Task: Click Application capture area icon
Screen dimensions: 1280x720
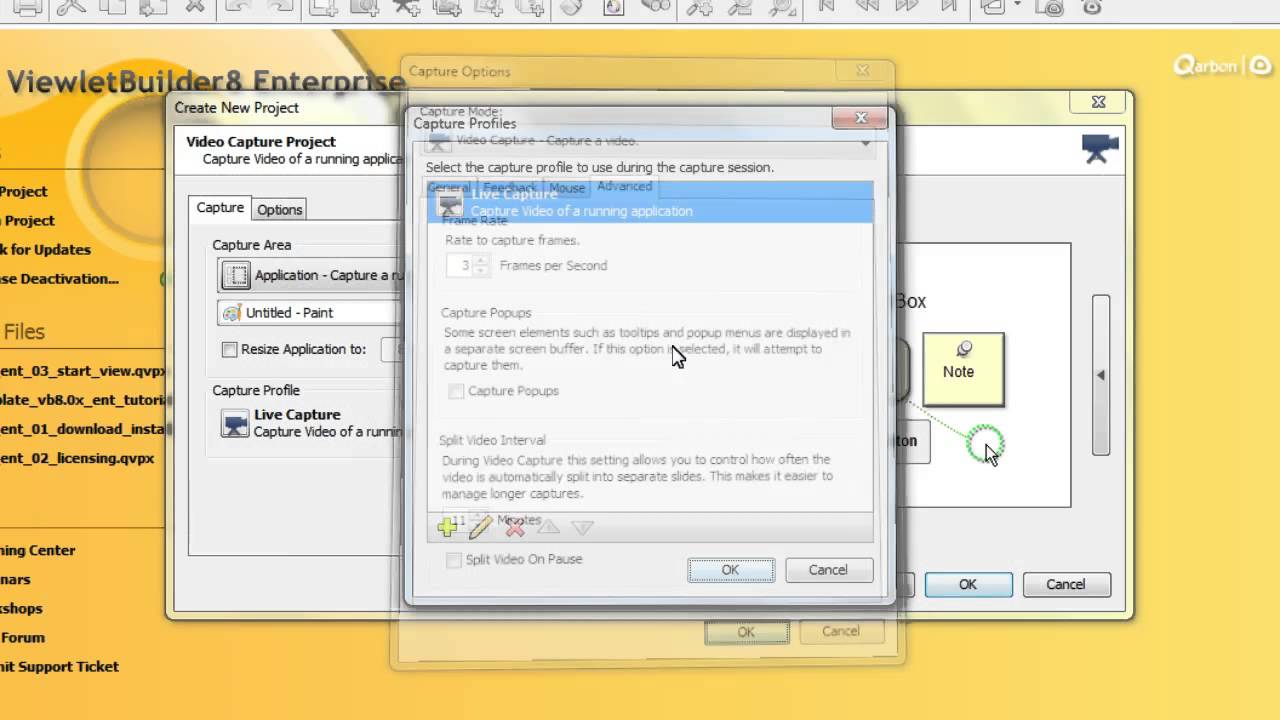Action: point(235,275)
